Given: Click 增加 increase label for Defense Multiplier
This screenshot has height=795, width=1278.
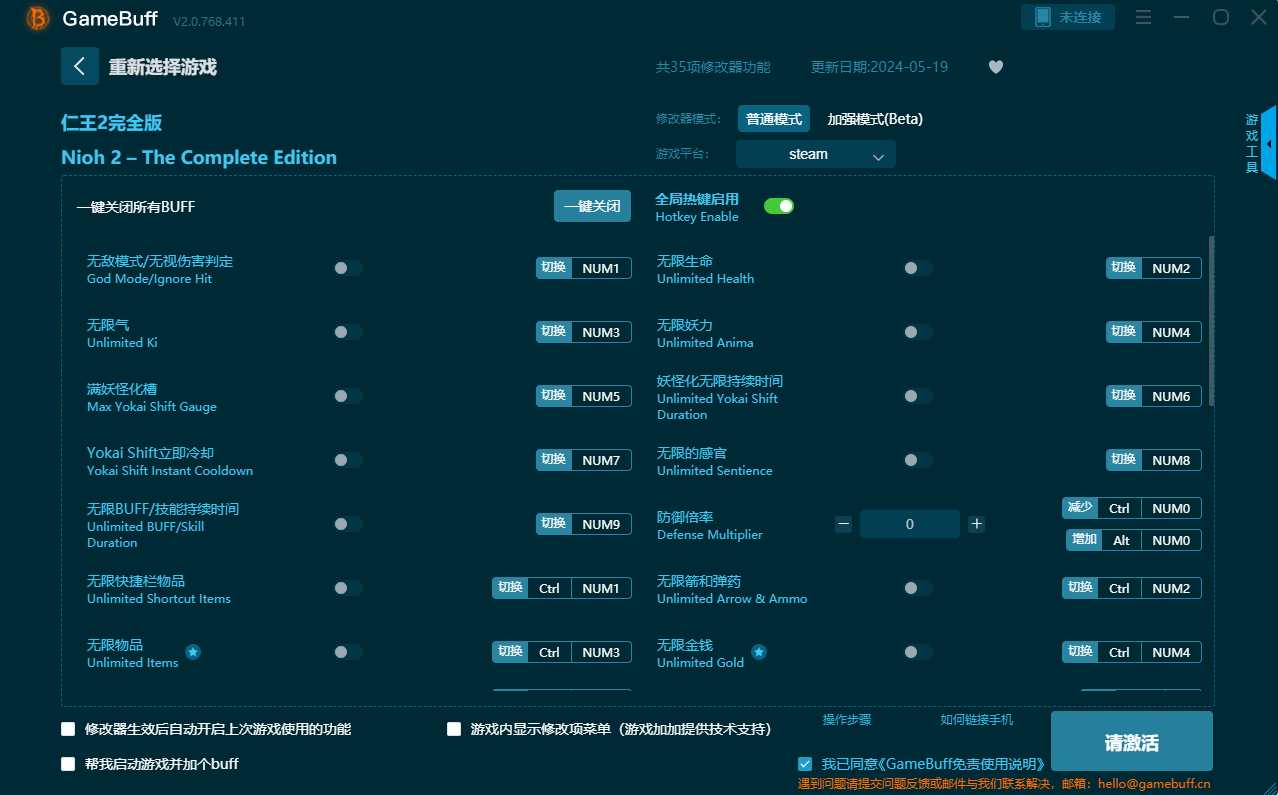Looking at the screenshot, I should click(x=1084, y=540).
